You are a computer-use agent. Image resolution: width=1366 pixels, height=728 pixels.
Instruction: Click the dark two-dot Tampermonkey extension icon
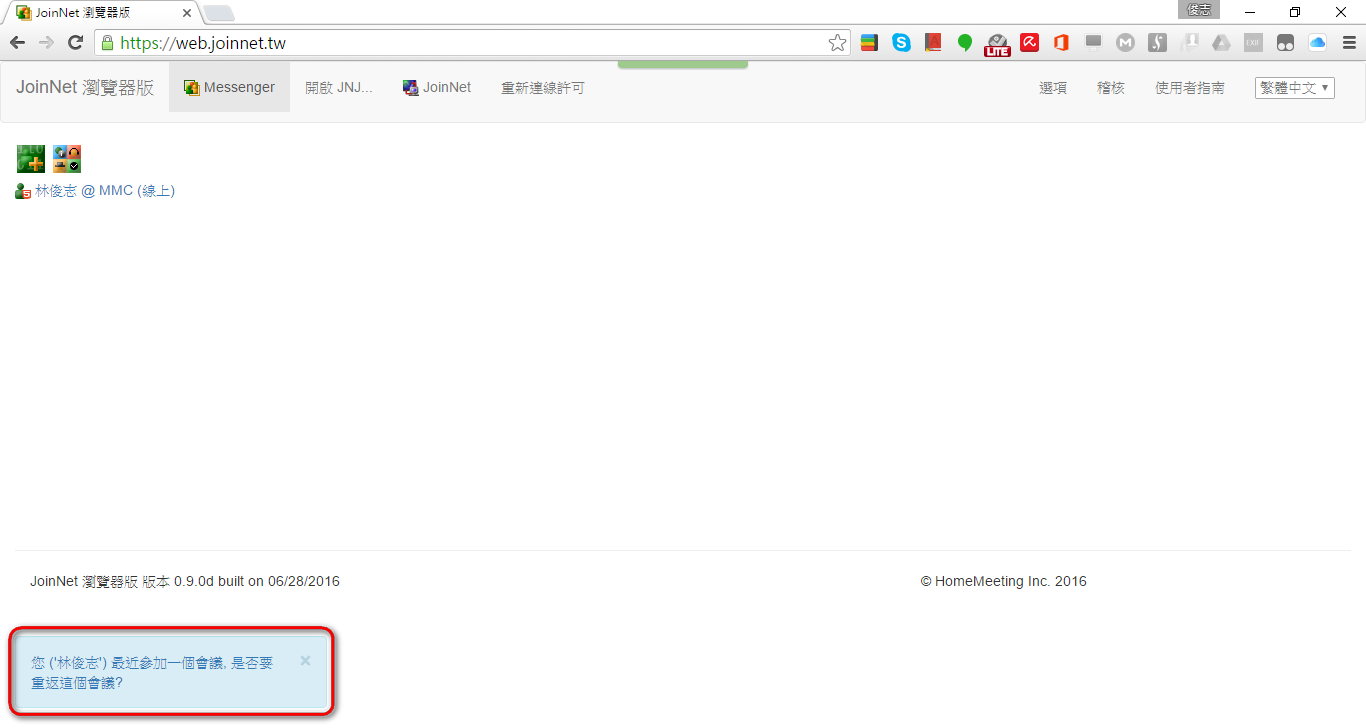coord(1285,43)
